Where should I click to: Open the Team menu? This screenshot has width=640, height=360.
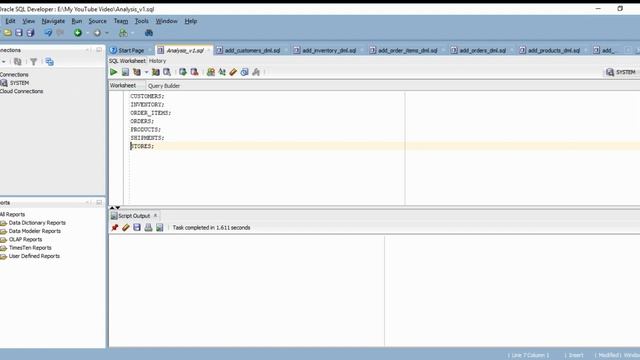pyautogui.click(x=120, y=21)
